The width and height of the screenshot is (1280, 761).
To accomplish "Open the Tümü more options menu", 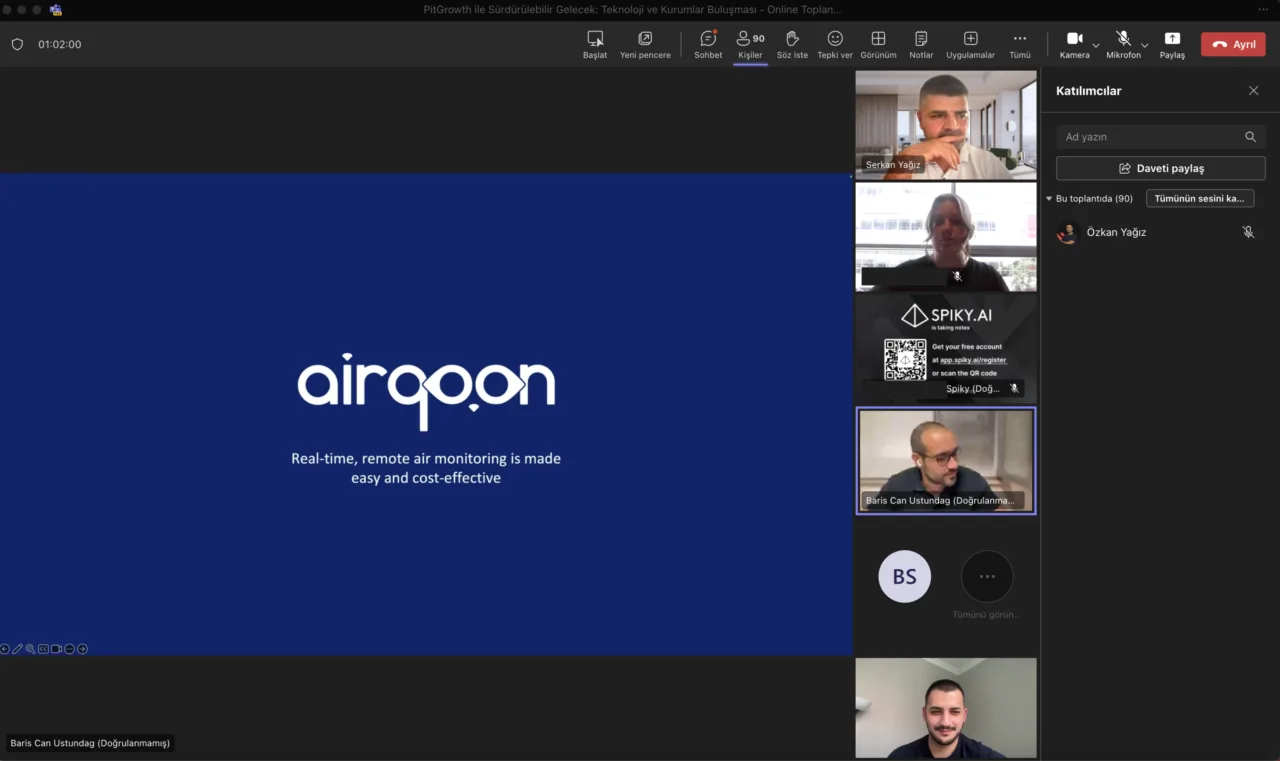I will point(1019,44).
